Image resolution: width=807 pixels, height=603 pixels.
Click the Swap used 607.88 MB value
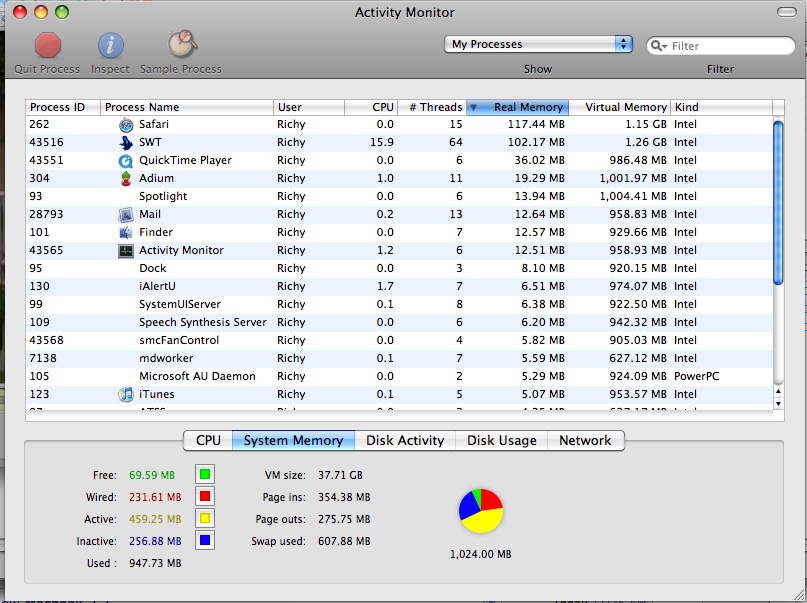coord(344,541)
